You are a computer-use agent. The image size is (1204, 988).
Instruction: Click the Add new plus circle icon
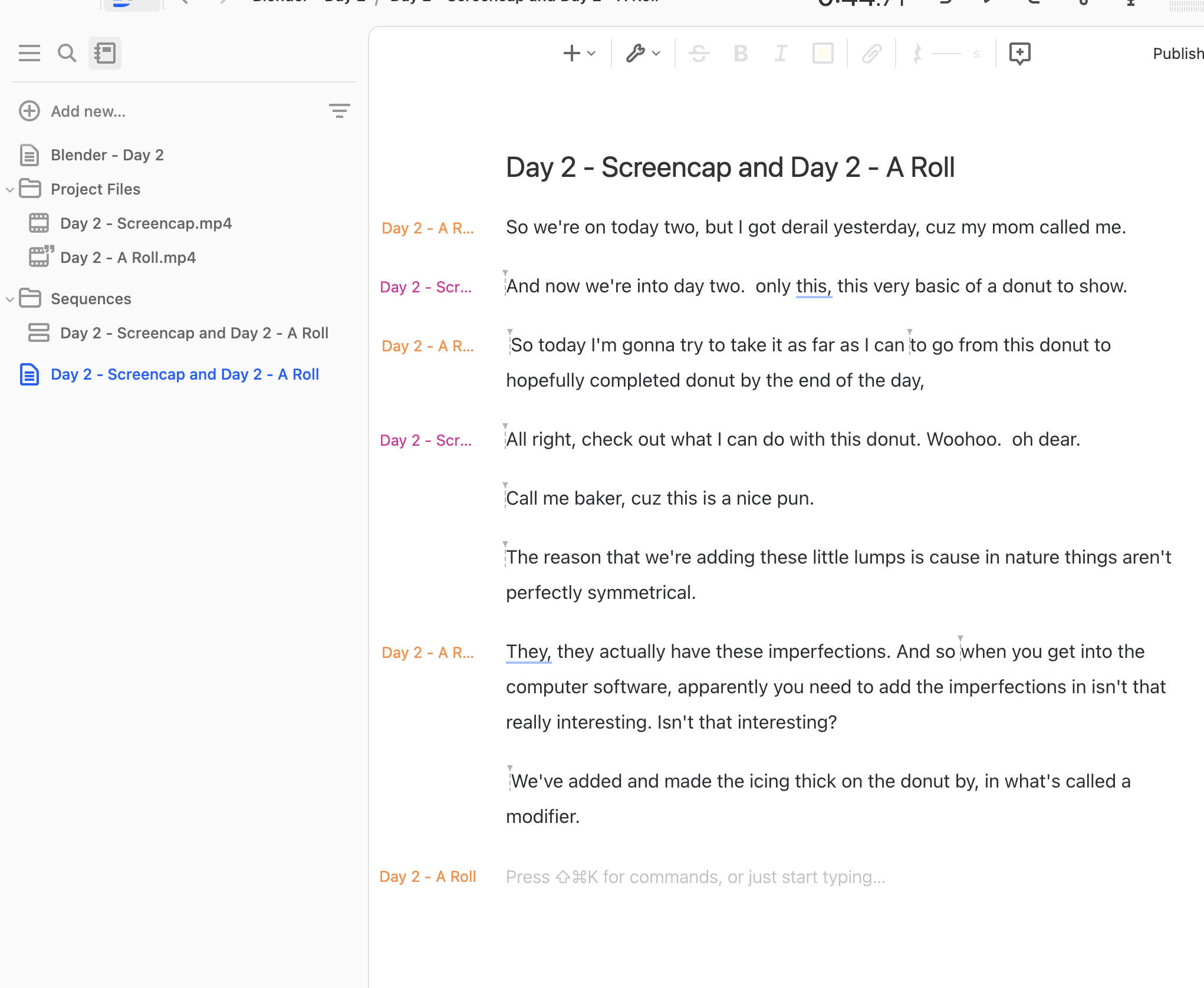29,111
